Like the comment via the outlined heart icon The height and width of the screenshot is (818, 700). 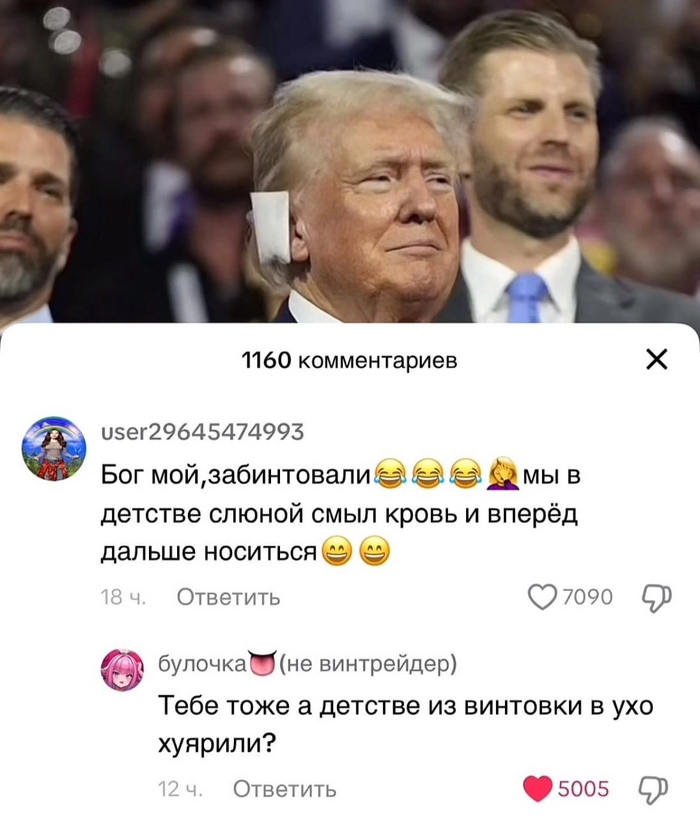[x=542, y=597]
